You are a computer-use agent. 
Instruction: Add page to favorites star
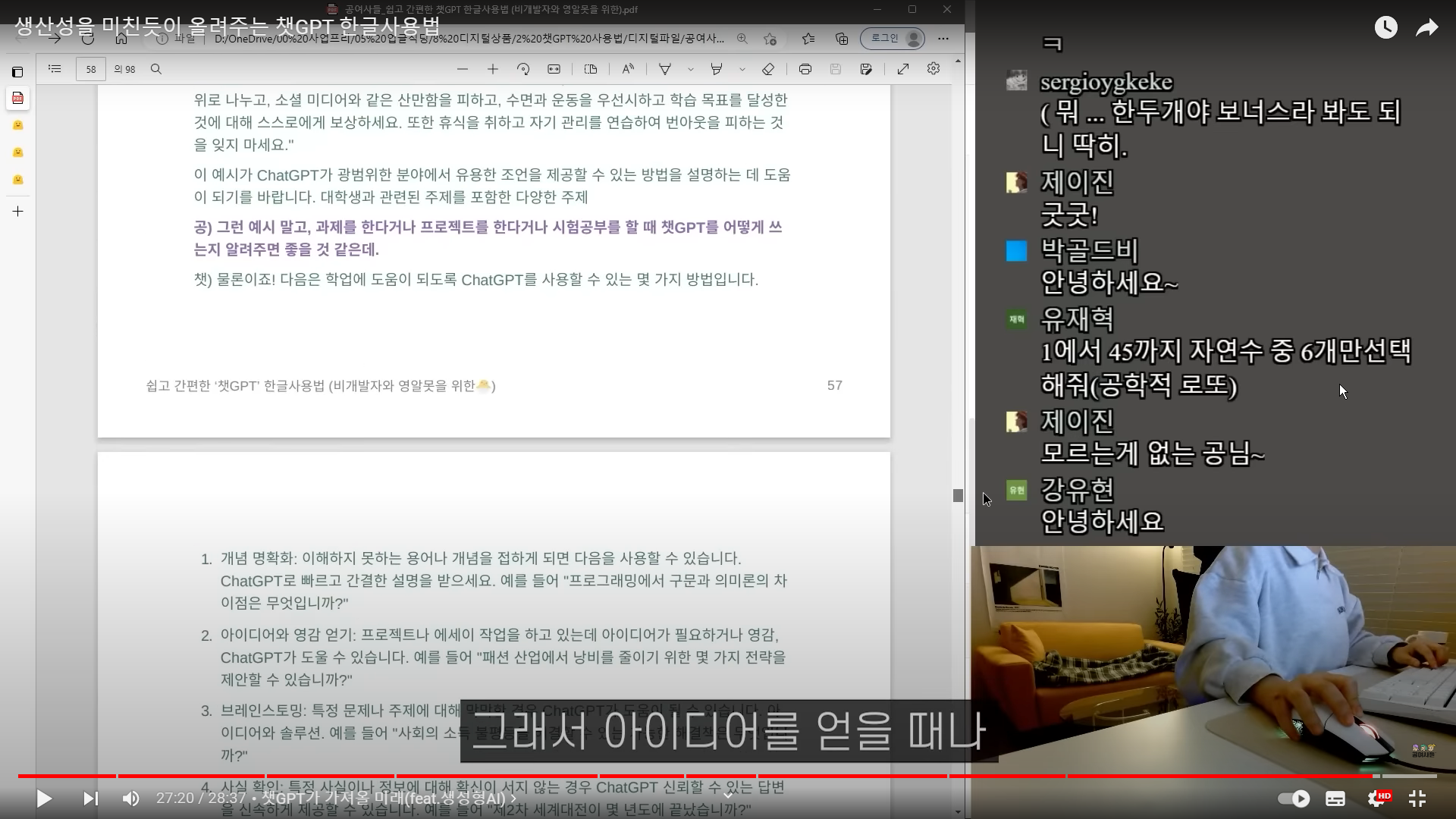click(770, 38)
